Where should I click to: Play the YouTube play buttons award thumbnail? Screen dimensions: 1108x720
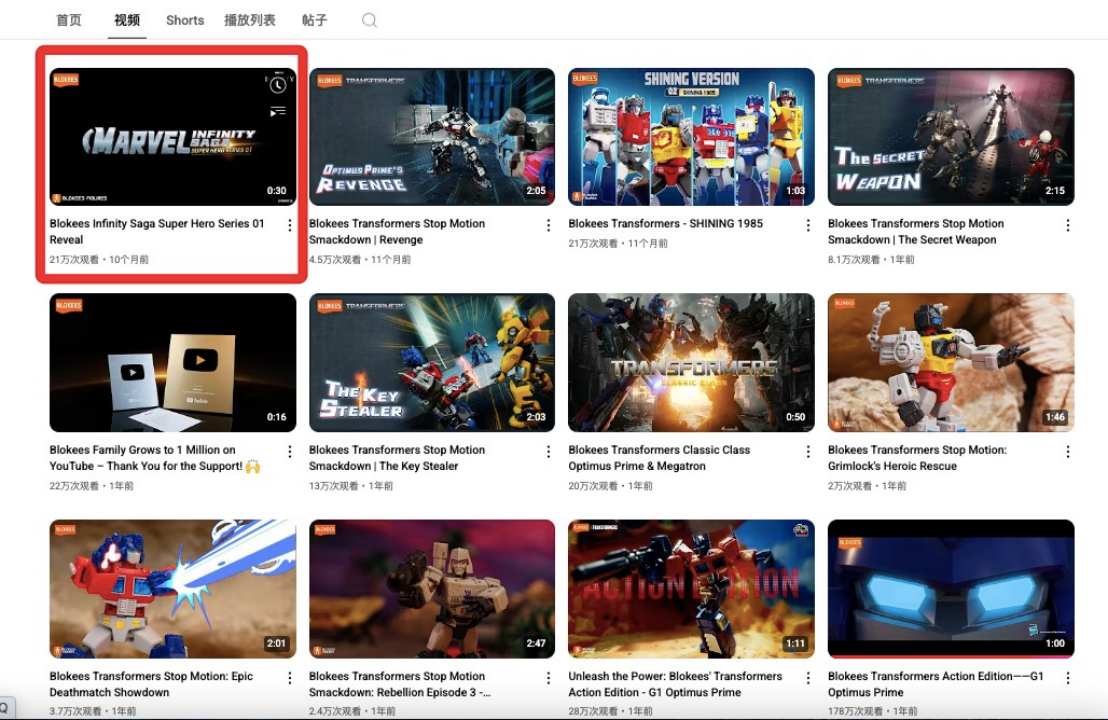[x=173, y=362]
